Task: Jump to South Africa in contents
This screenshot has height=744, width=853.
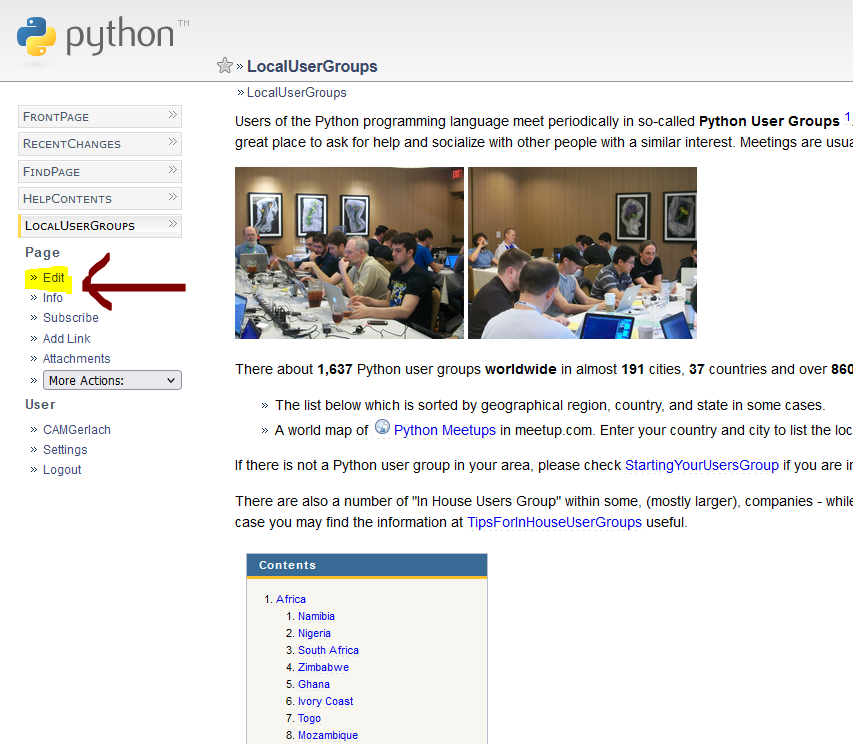Action: click(x=328, y=650)
